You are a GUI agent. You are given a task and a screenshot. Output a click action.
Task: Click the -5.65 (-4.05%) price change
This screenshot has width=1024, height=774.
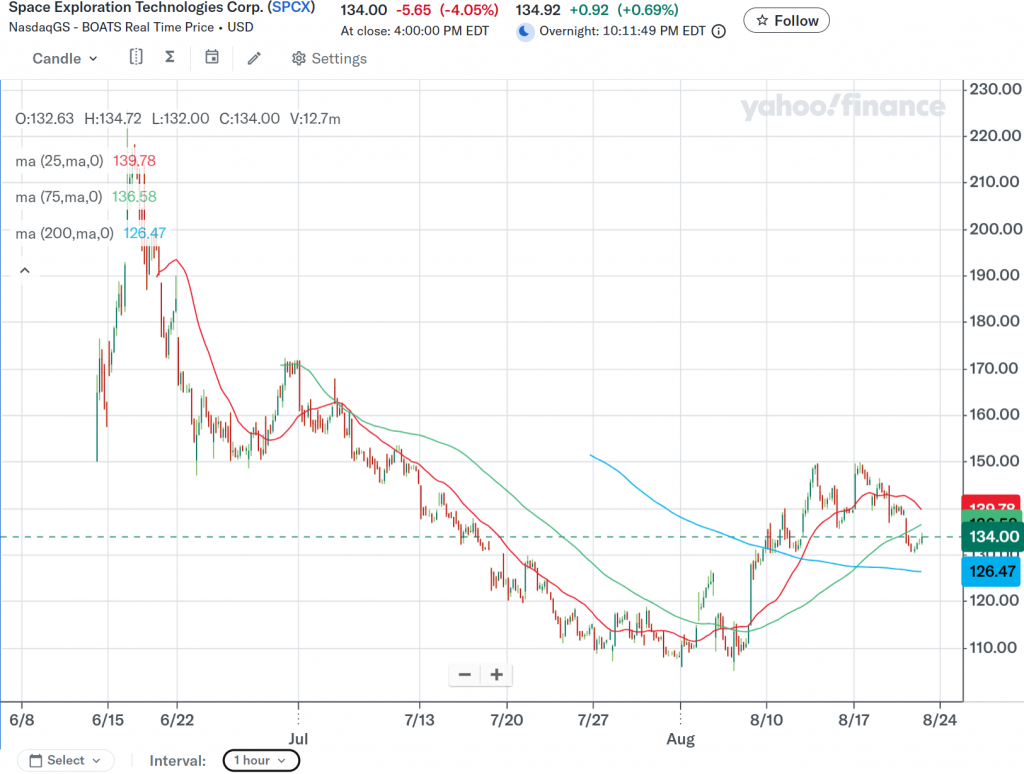tap(447, 10)
